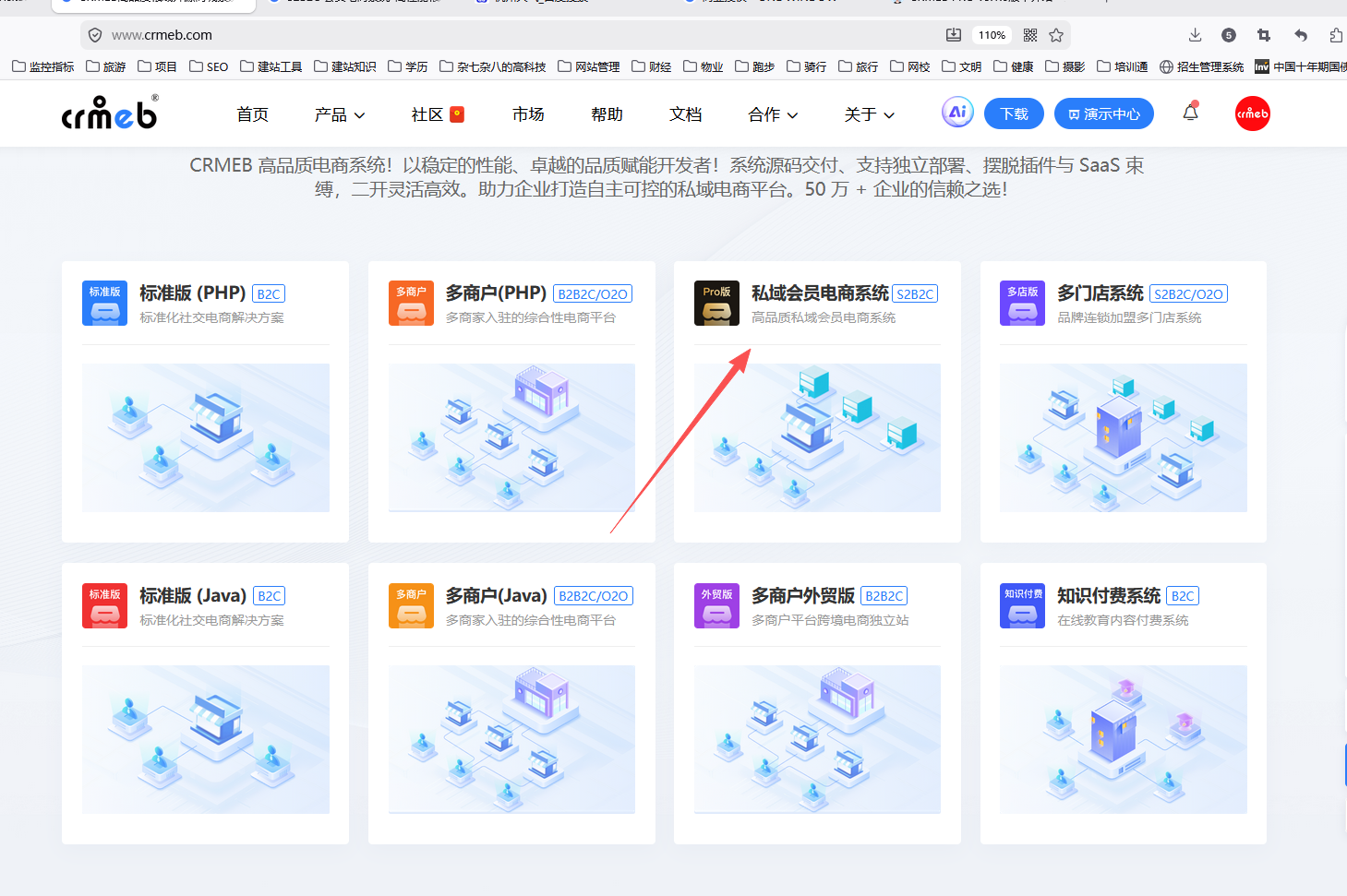Expand the 产品 dropdown menu

tap(339, 114)
